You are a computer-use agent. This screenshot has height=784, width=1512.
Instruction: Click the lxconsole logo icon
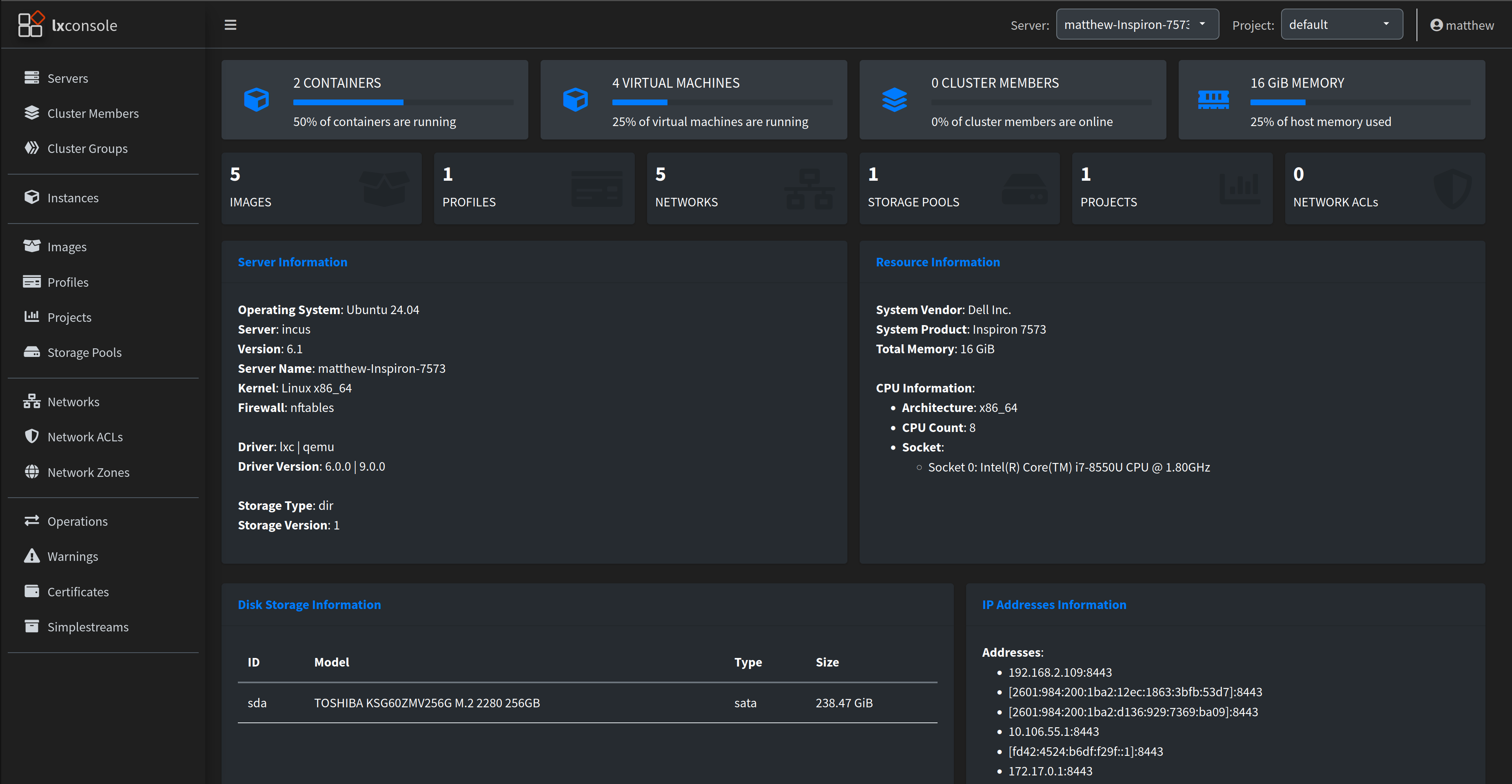(x=31, y=24)
